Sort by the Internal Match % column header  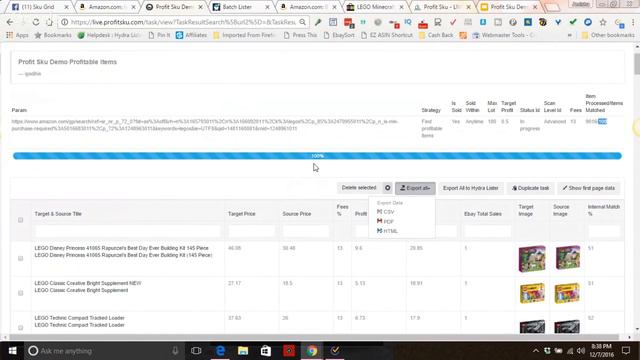click(x=603, y=210)
